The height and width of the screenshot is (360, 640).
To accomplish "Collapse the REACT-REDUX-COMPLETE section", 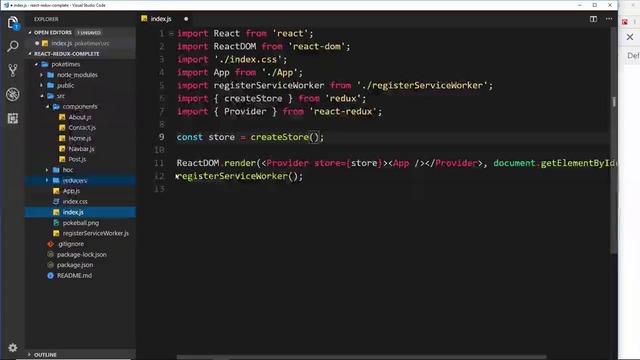I will 30,53.
